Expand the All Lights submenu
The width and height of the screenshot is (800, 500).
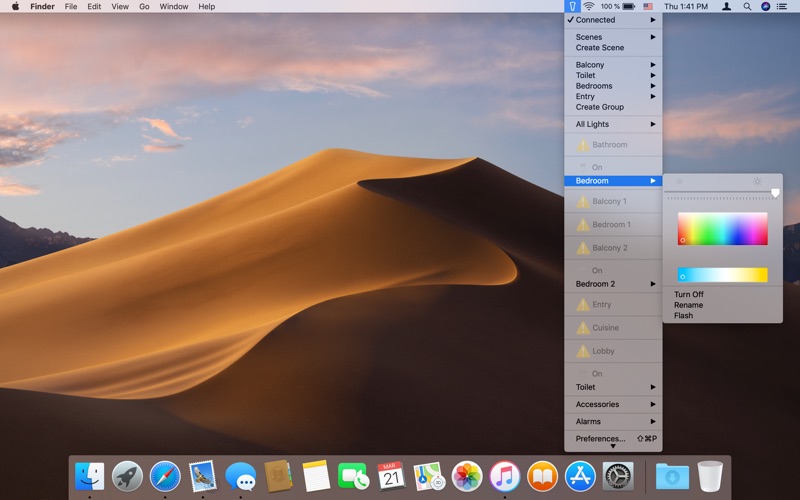613,124
